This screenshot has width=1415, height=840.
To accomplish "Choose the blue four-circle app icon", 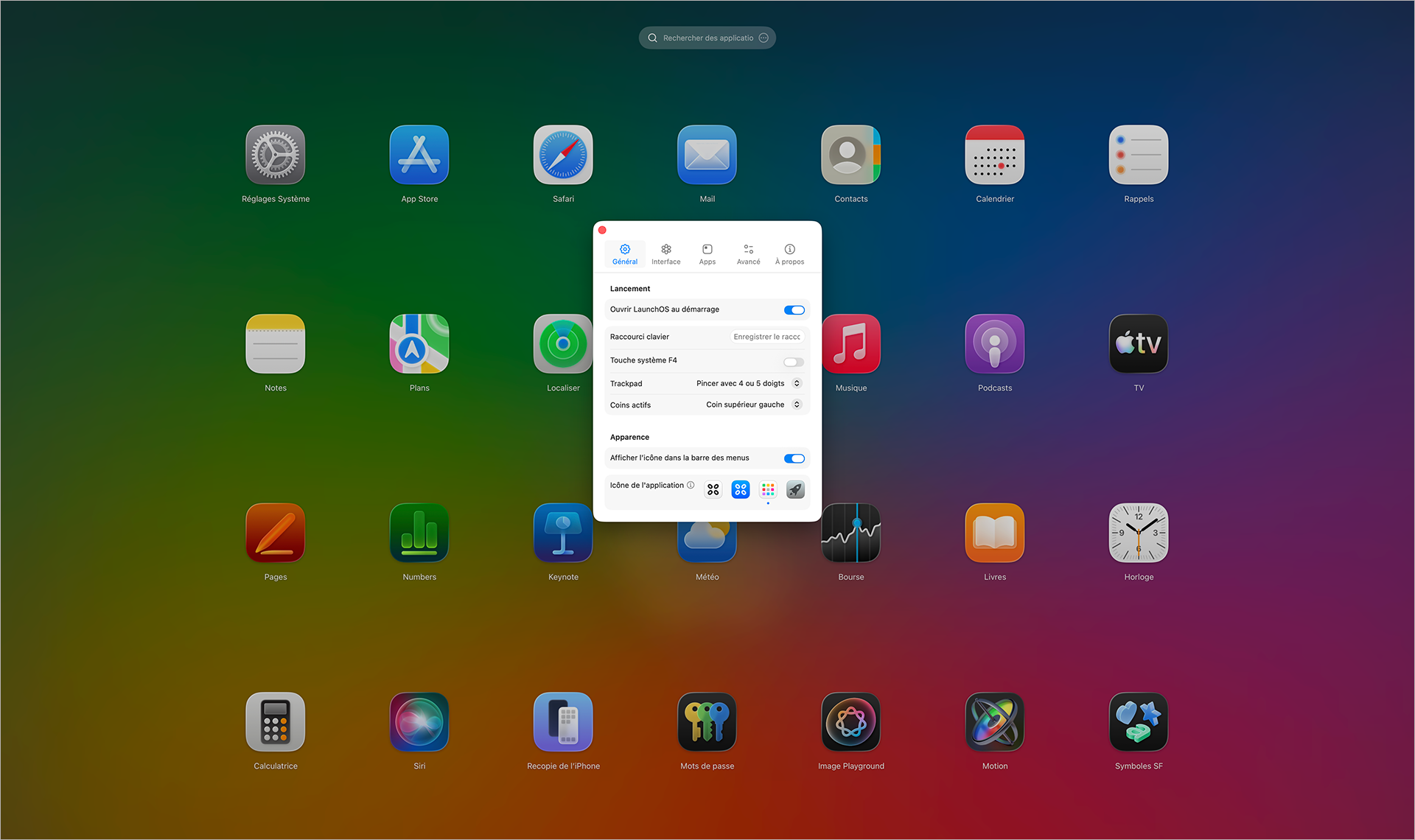I will pos(741,489).
